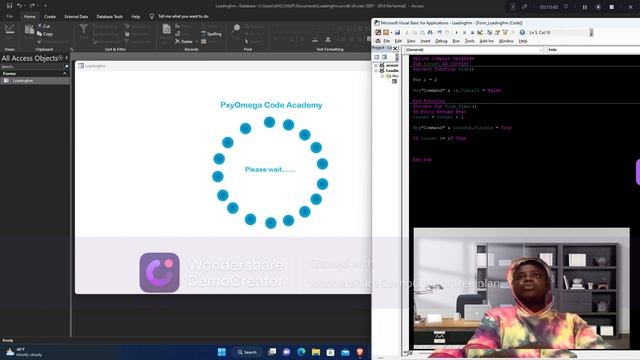The height and width of the screenshot is (360, 640).
Task: Open the Create ribbon tab
Action: point(50,16)
